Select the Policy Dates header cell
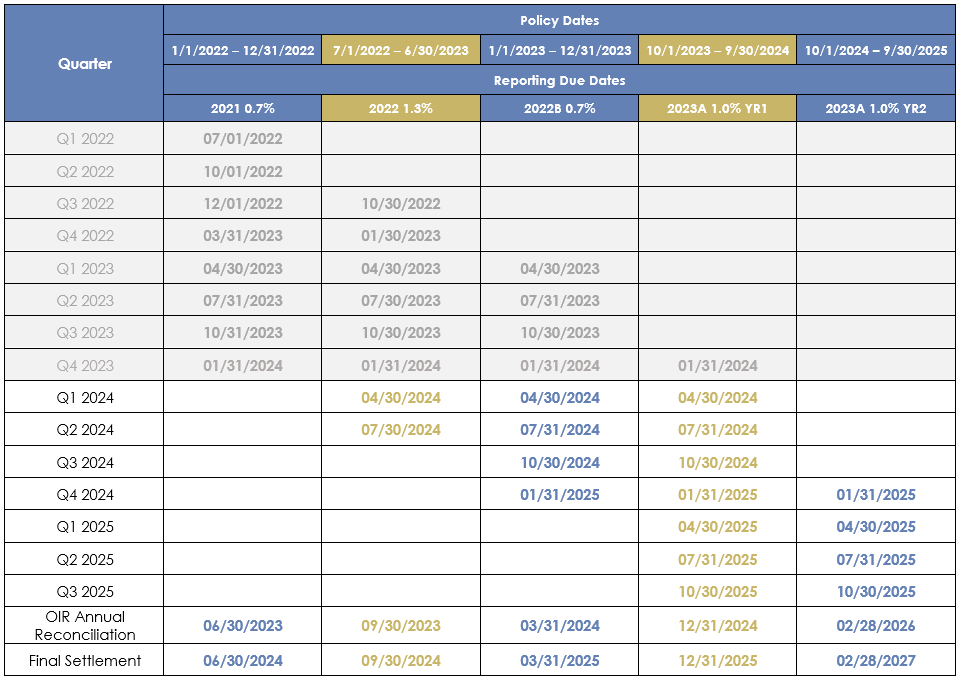961x681 pixels. click(x=559, y=20)
